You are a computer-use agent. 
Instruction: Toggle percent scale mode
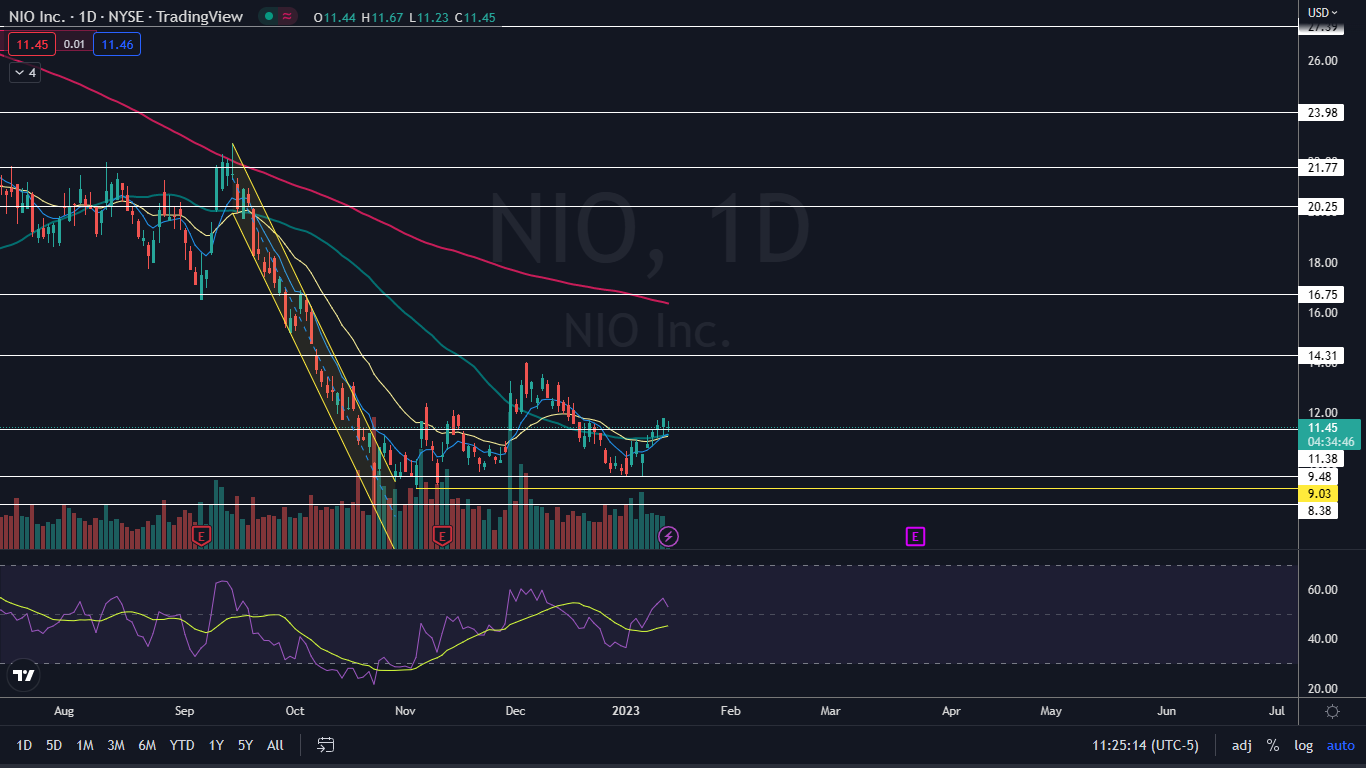pyautogui.click(x=1273, y=745)
